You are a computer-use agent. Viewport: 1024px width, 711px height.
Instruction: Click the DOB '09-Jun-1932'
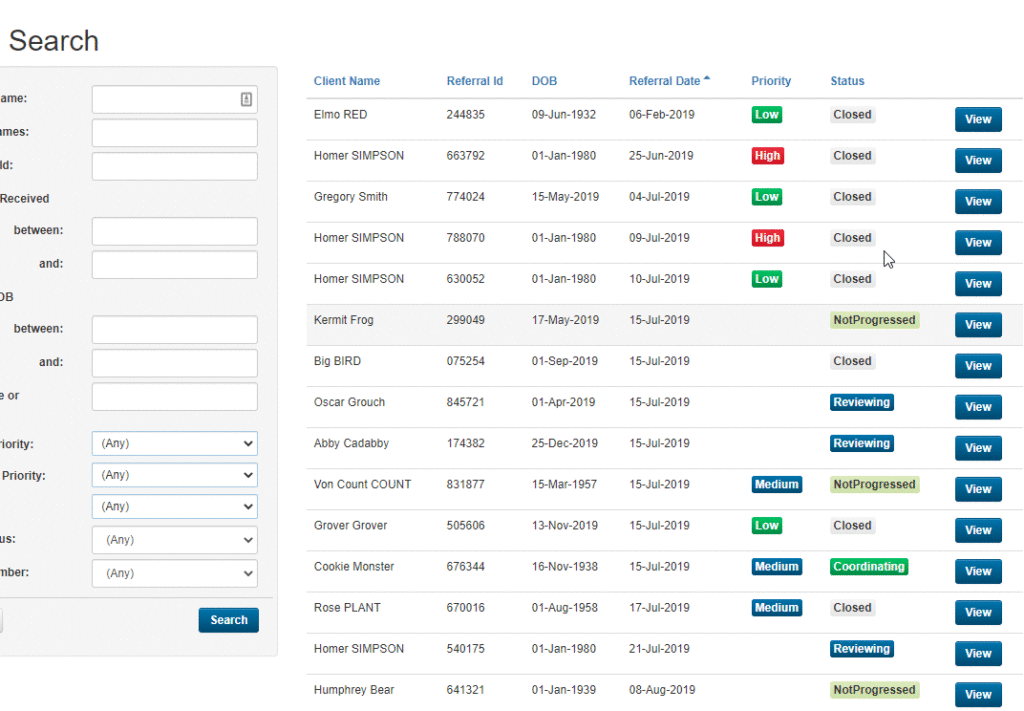click(564, 115)
